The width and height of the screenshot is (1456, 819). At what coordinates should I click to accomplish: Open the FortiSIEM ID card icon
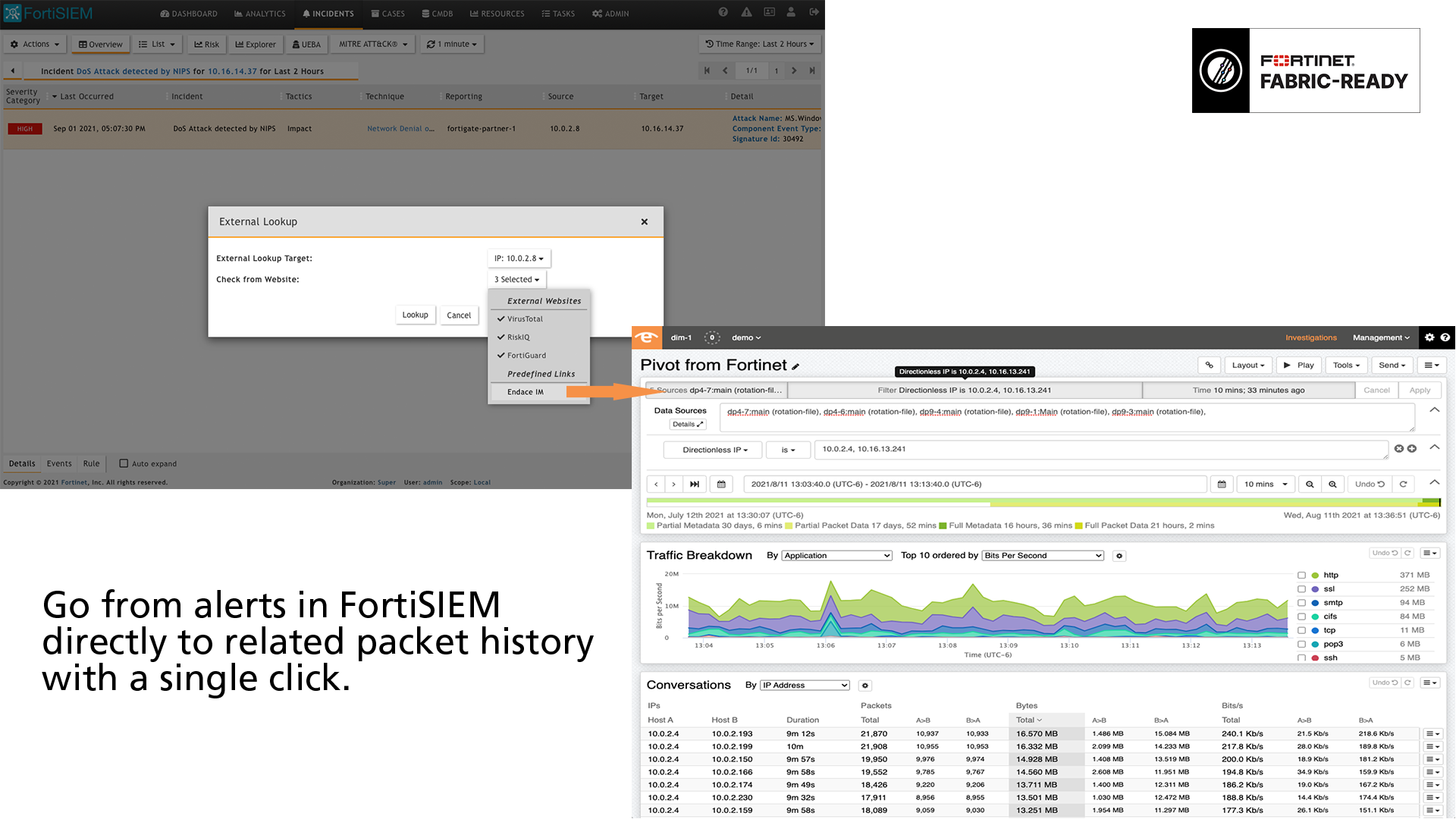769,12
